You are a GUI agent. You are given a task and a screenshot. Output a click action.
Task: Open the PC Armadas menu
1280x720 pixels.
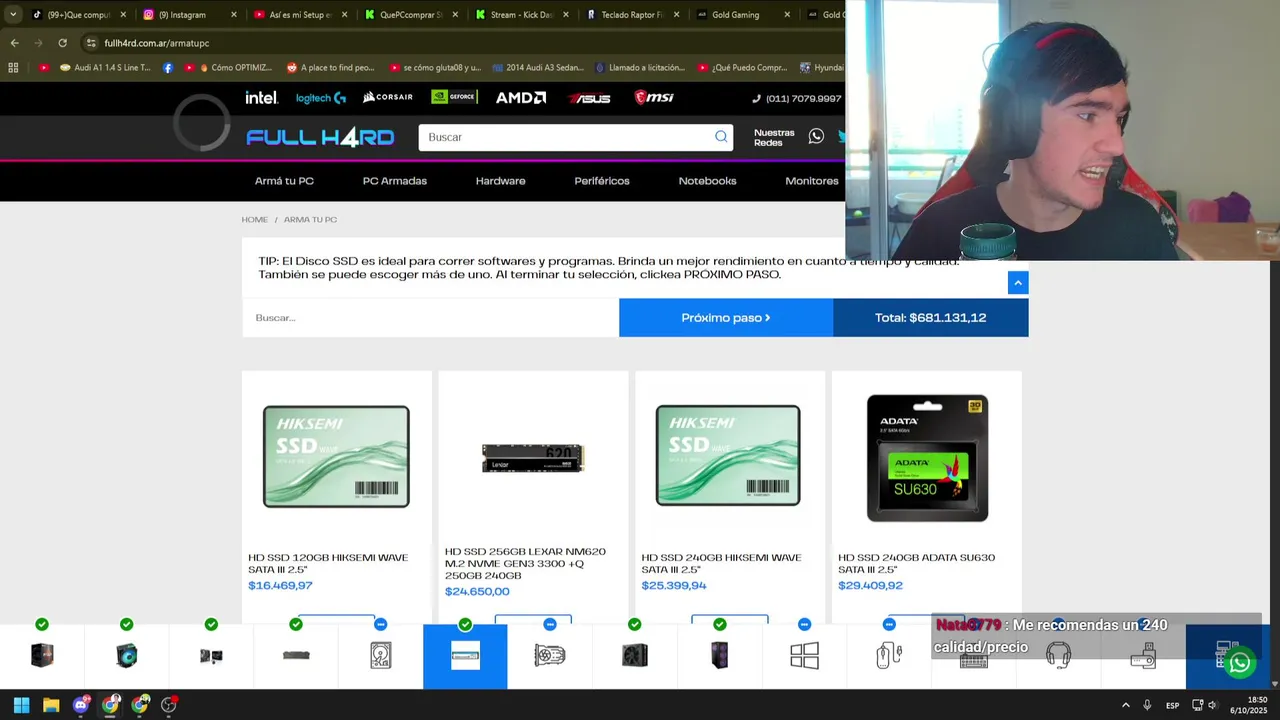point(395,181)
